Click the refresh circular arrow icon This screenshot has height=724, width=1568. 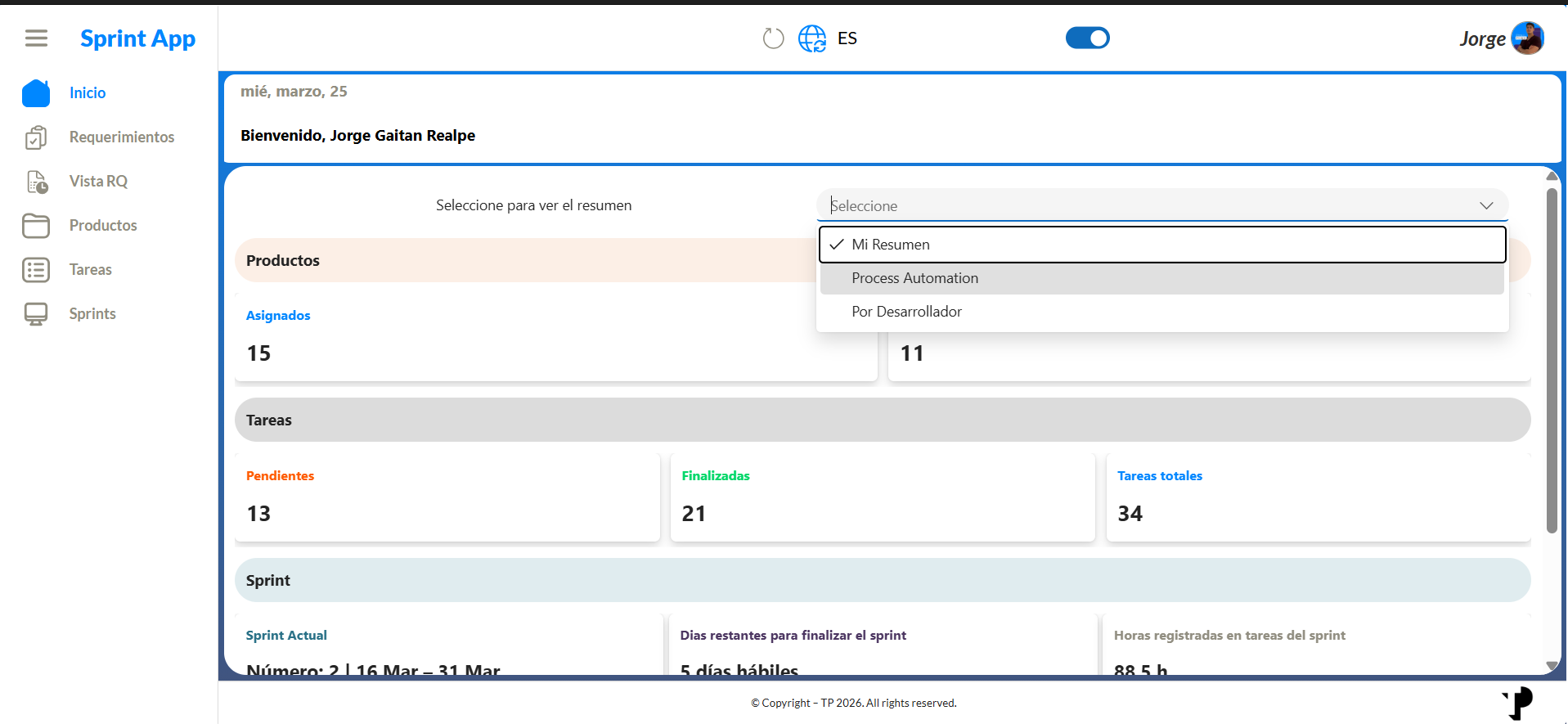(x=773, y=38)
